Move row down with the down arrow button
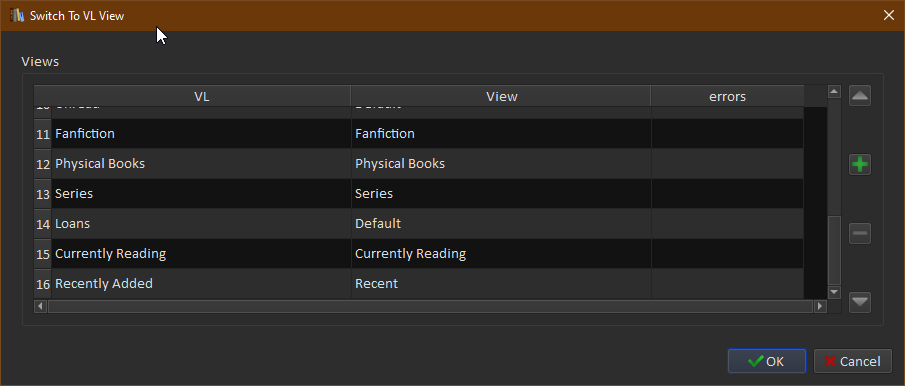The image size is (905, 386). [860, 302]
